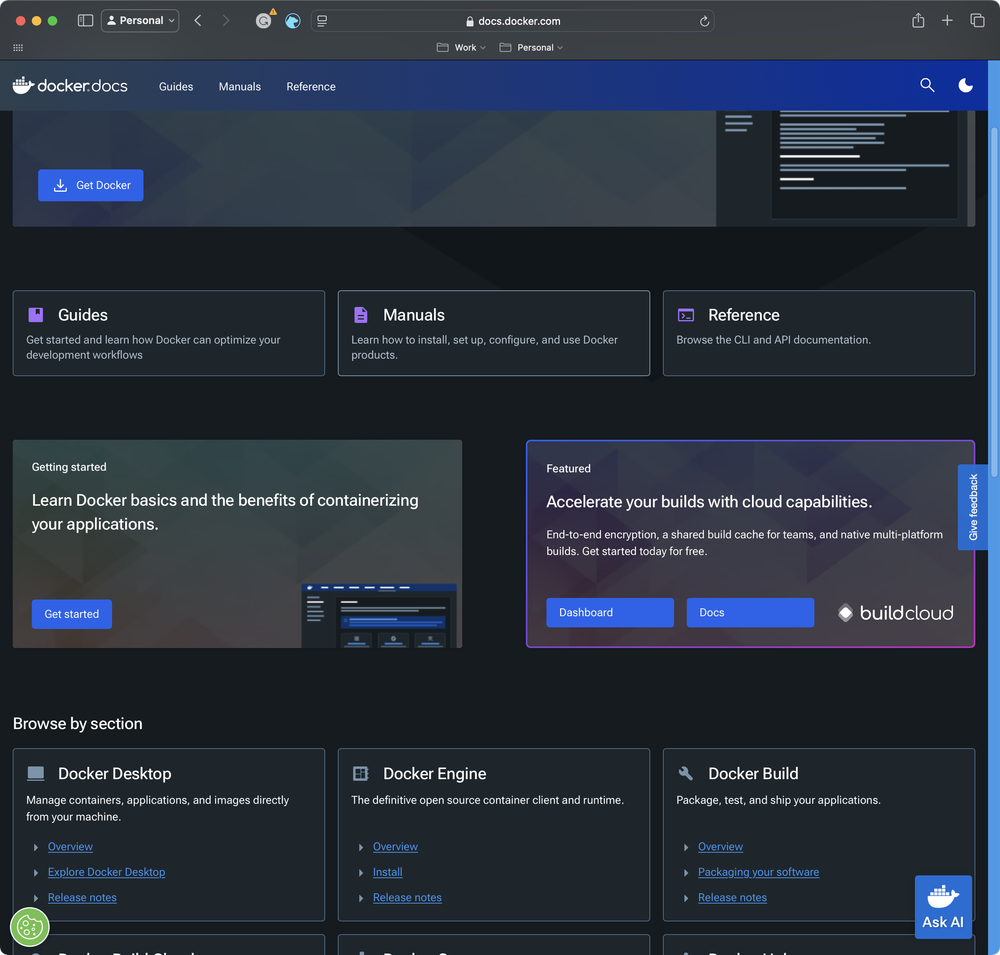
Task: Click arrow beside Packaging your software
Action: [x=686, y=873]
